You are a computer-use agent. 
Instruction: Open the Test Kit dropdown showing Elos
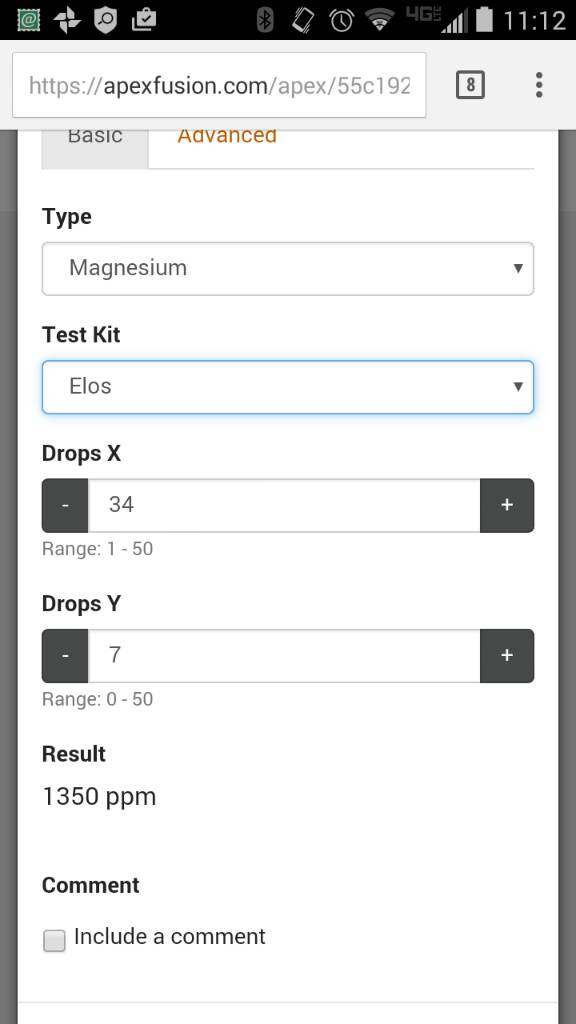pos(288,387)
